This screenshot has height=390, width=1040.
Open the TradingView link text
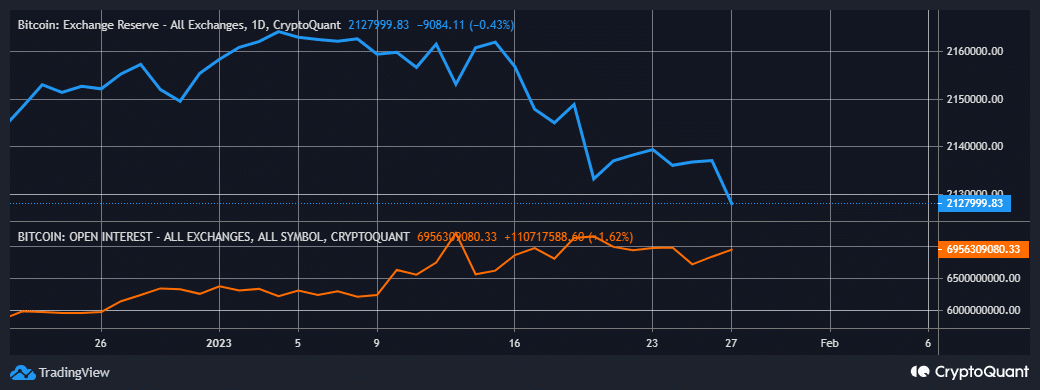74,372
